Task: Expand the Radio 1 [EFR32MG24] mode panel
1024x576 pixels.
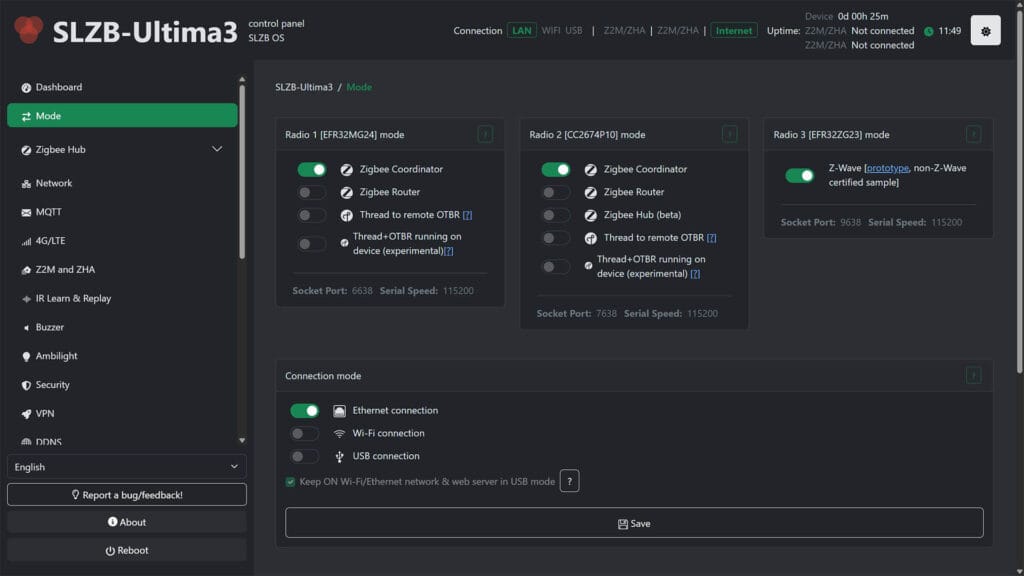Action: 486,133
